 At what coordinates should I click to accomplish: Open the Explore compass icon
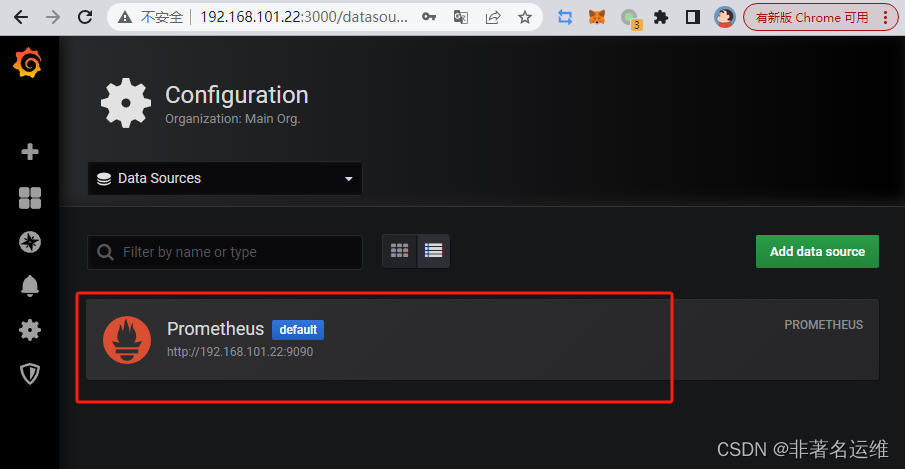point(29,242)
